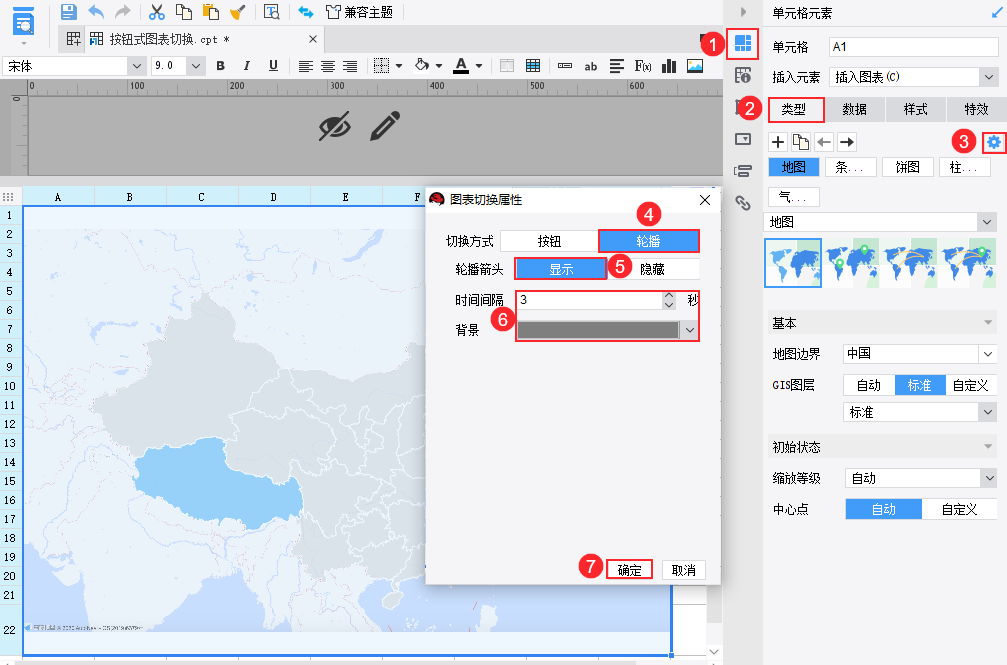Click the gray 背景 color swatch
Screen dimensions: 1007x665
[598, 330]
